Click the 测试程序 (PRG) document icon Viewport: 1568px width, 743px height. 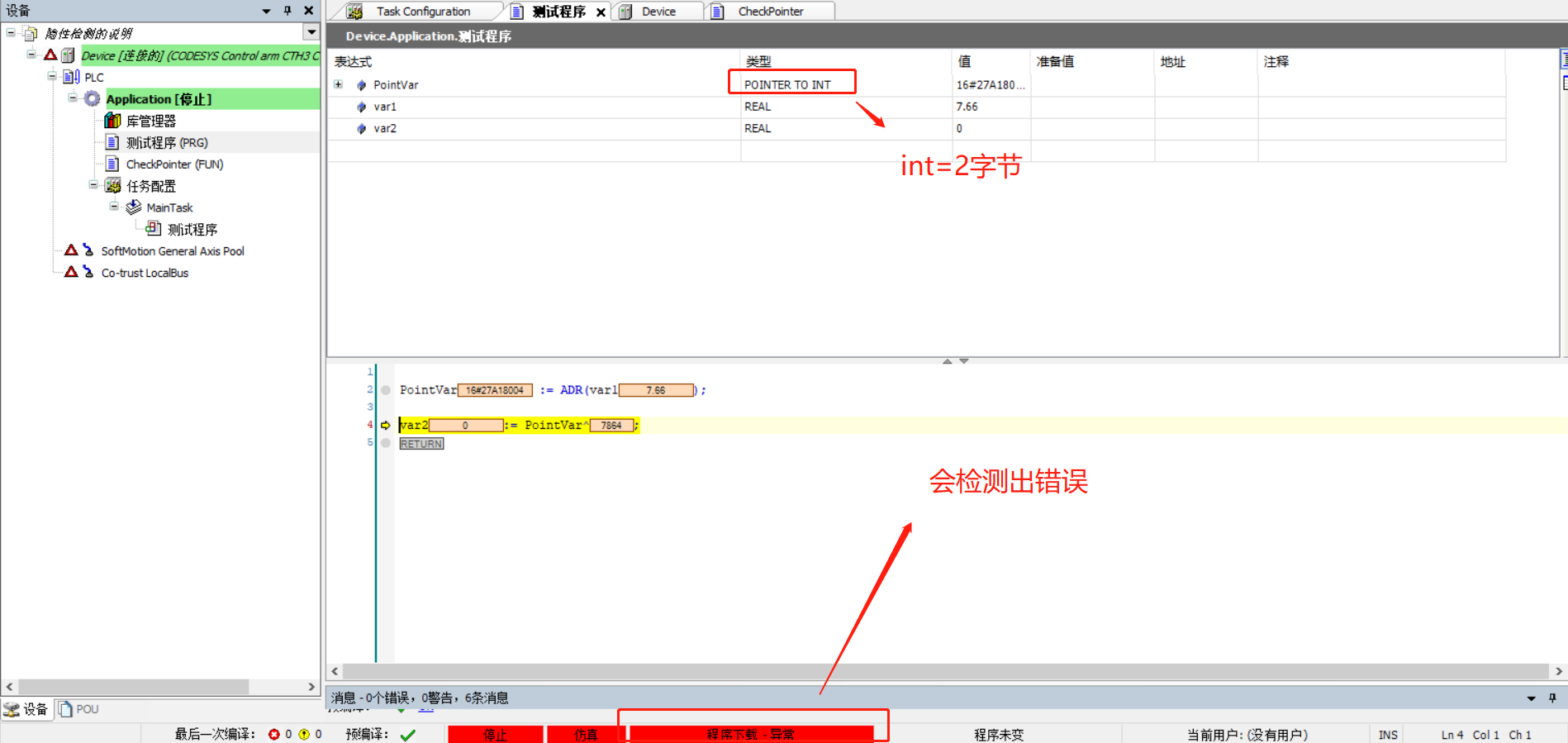click(x=112, y=142)
